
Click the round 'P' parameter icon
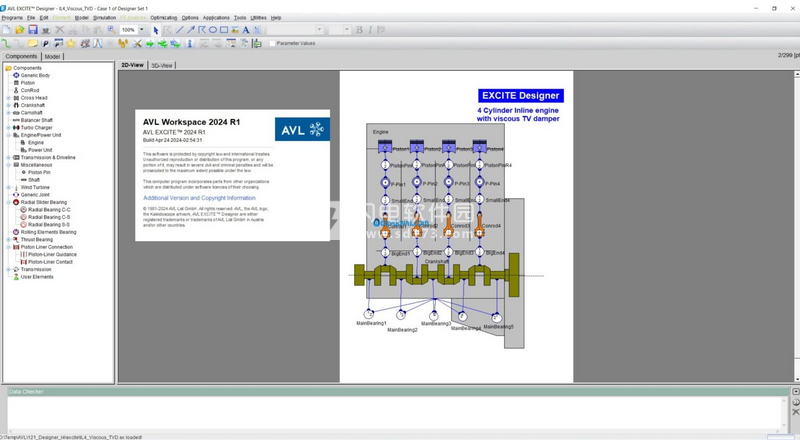(46, 43)
